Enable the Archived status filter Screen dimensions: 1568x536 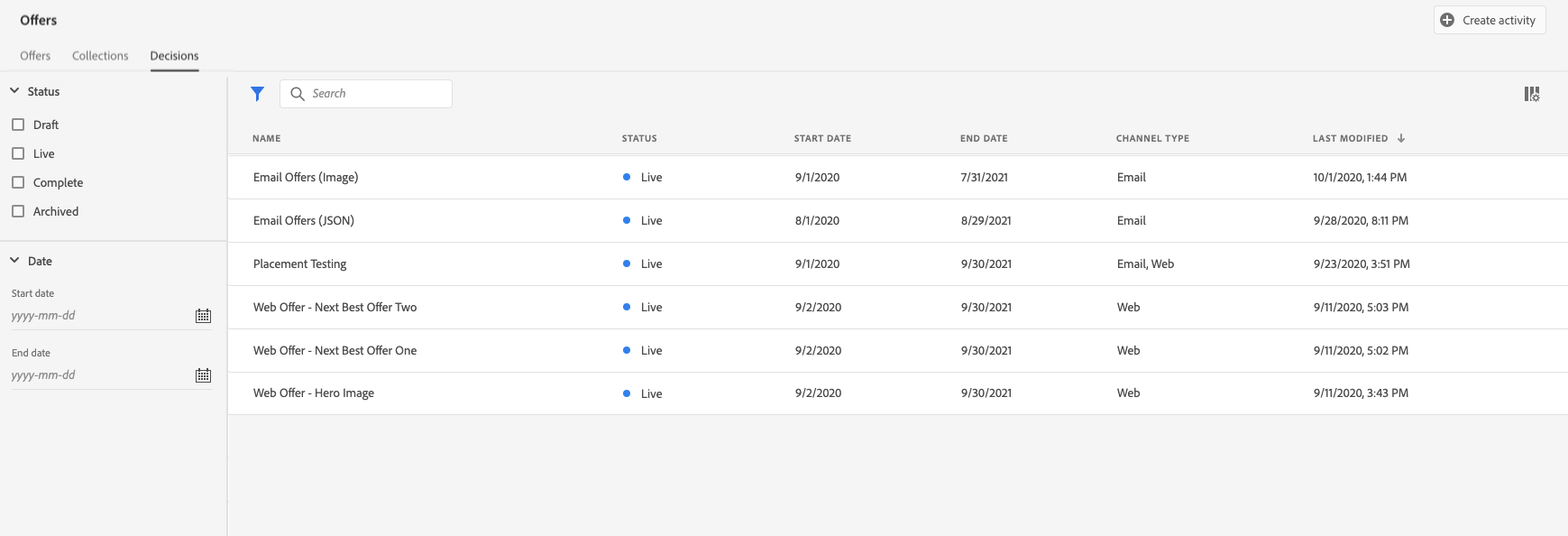pos(18,211)
